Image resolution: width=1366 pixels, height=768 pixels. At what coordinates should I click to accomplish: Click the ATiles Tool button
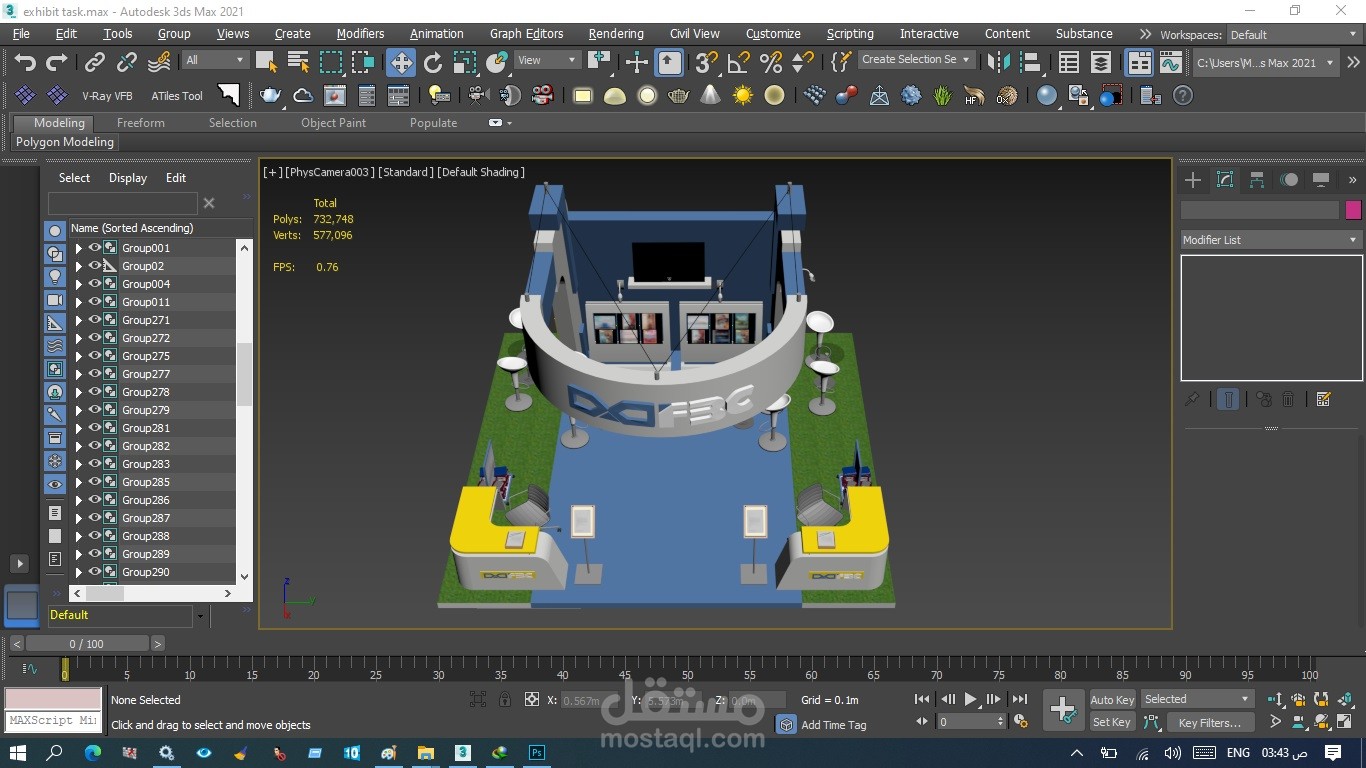(177, 96)
